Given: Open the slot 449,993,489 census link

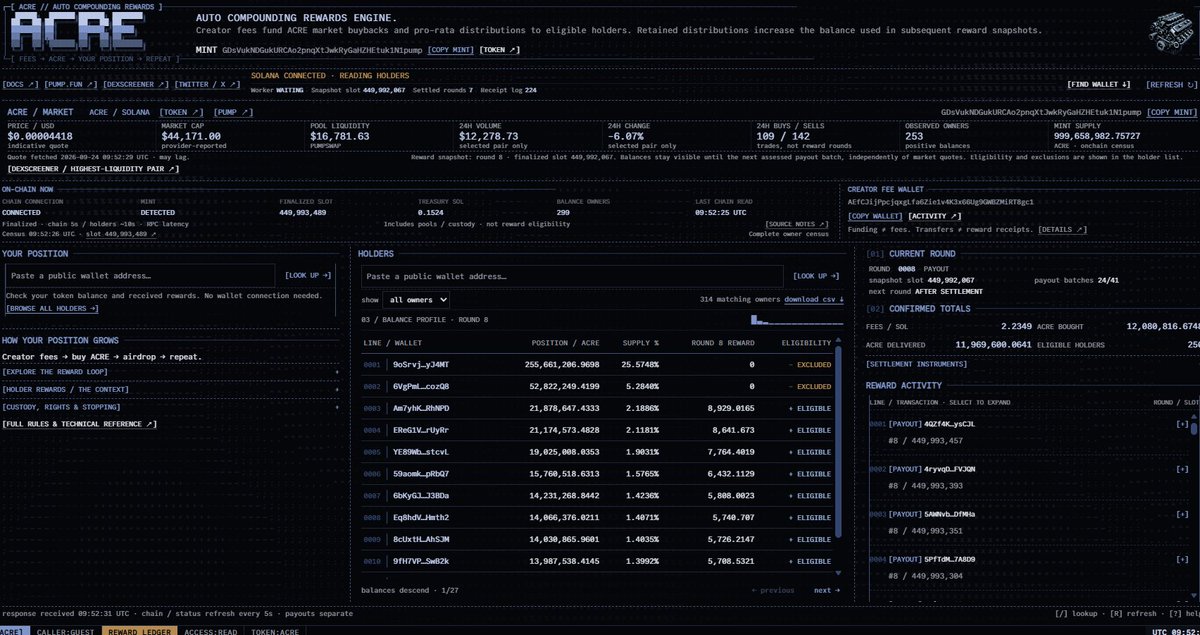Looking at the screenshot, I should 121,233.
